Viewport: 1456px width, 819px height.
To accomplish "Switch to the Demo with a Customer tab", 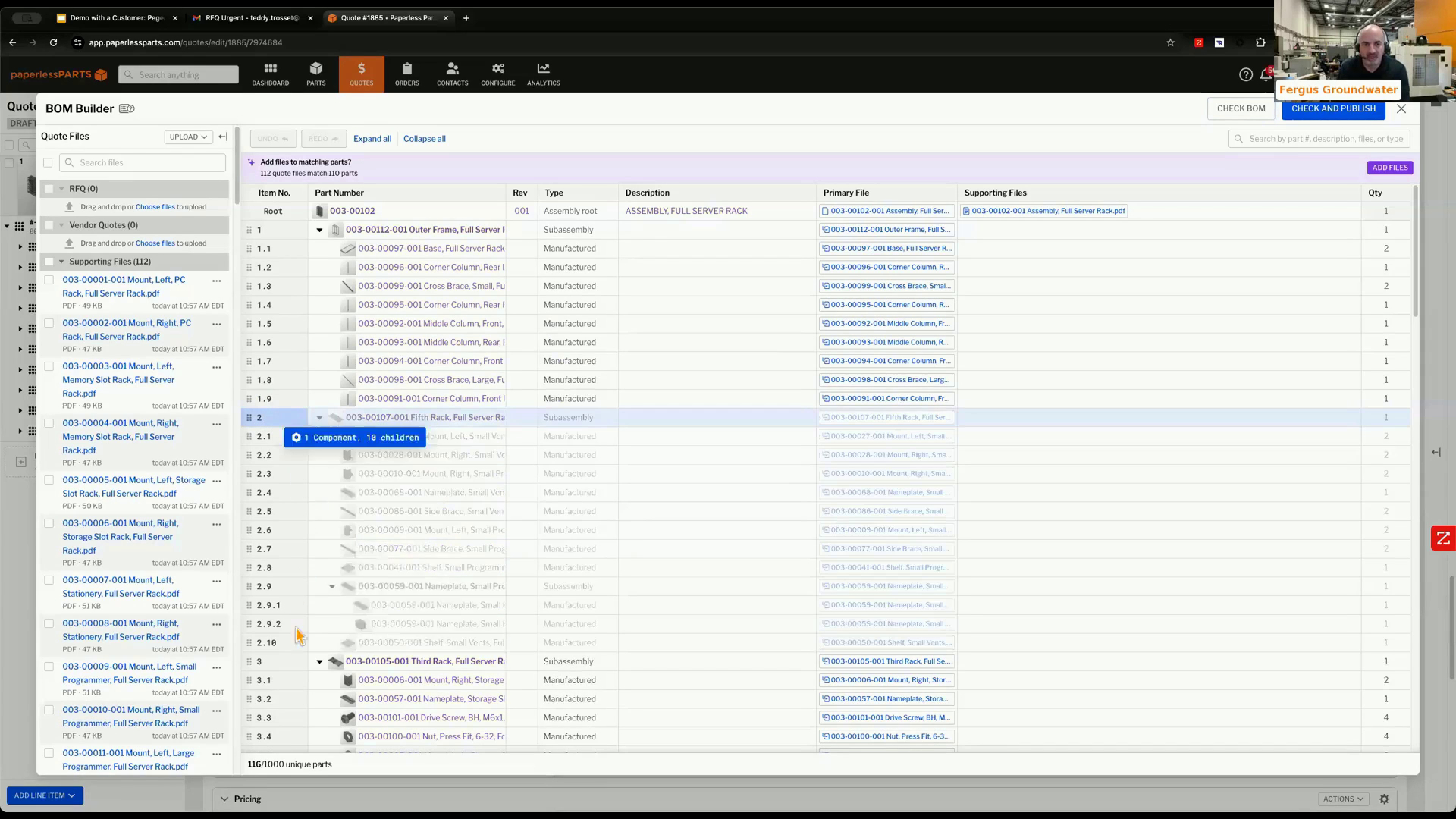I will point(114,17).
